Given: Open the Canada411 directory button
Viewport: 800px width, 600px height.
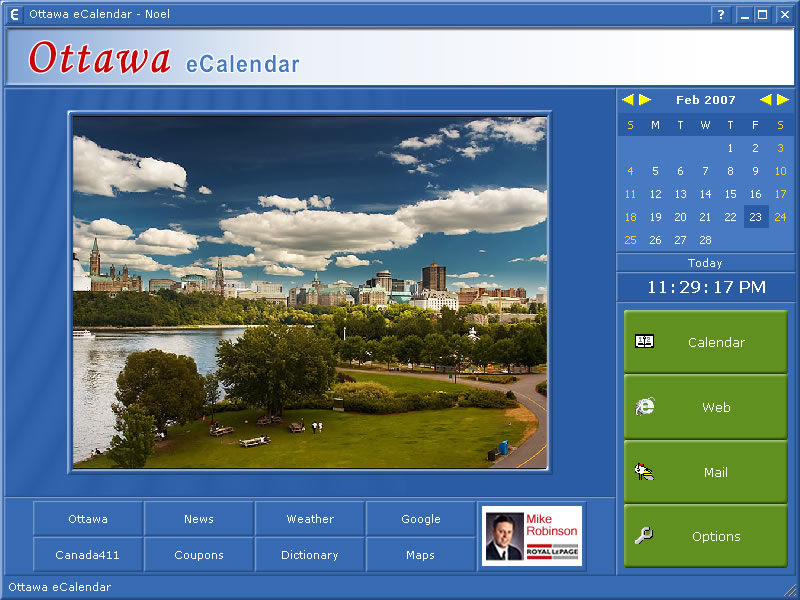Looking at the screenshot, I should [x=88, y=555].
